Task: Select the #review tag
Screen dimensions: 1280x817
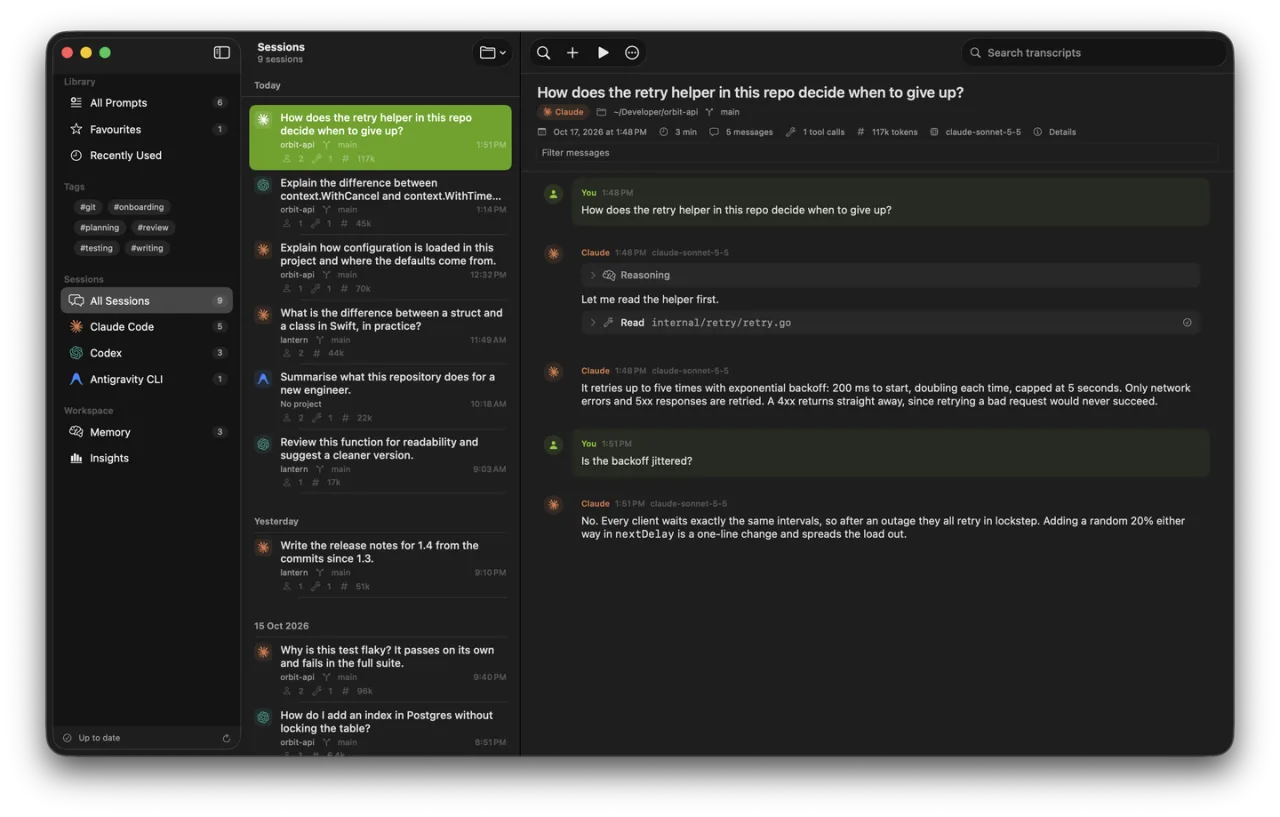Action: click(153, 227)
